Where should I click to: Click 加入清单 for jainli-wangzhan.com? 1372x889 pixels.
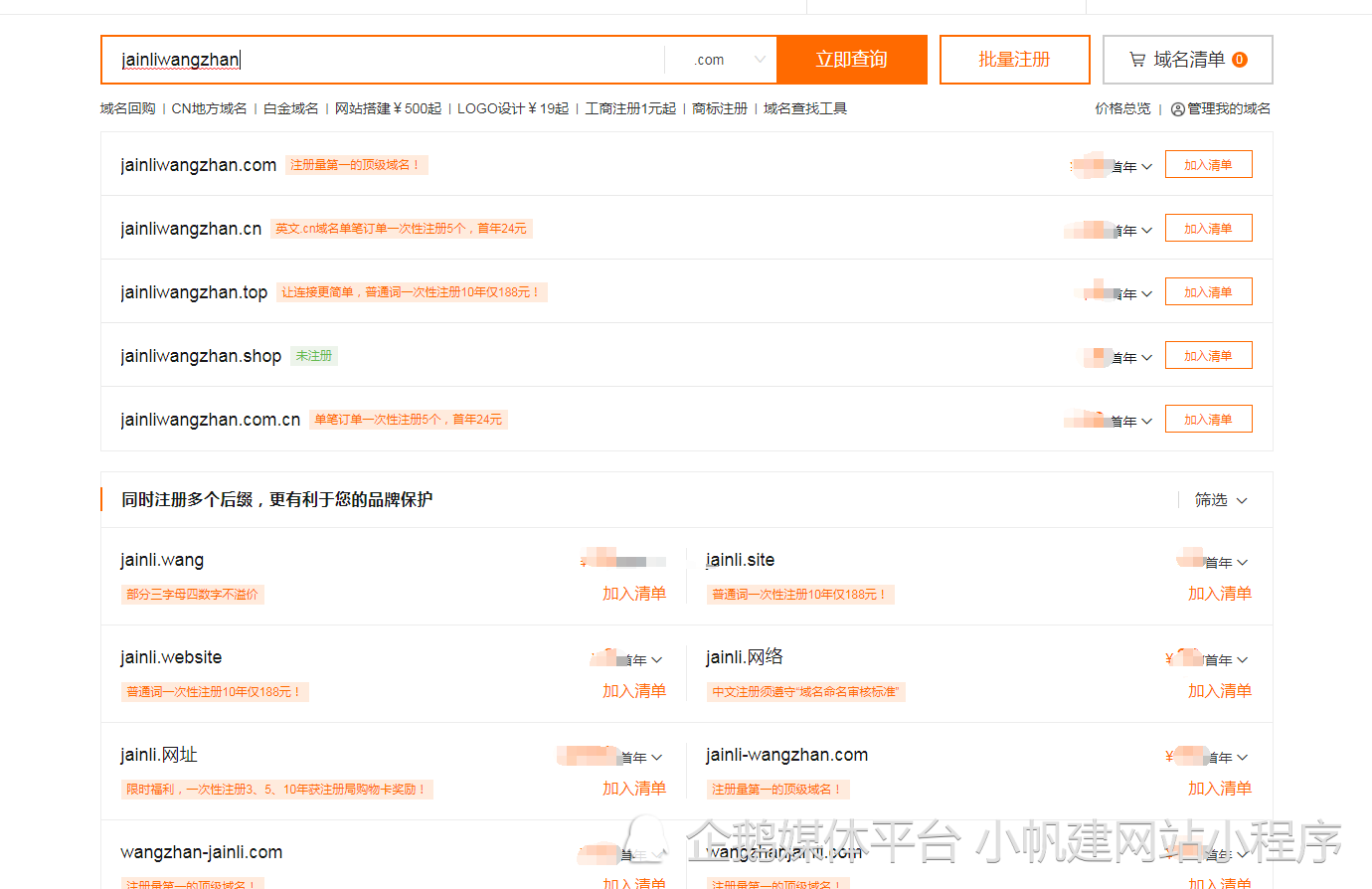pyautogui.click(x=1220, y=789)
